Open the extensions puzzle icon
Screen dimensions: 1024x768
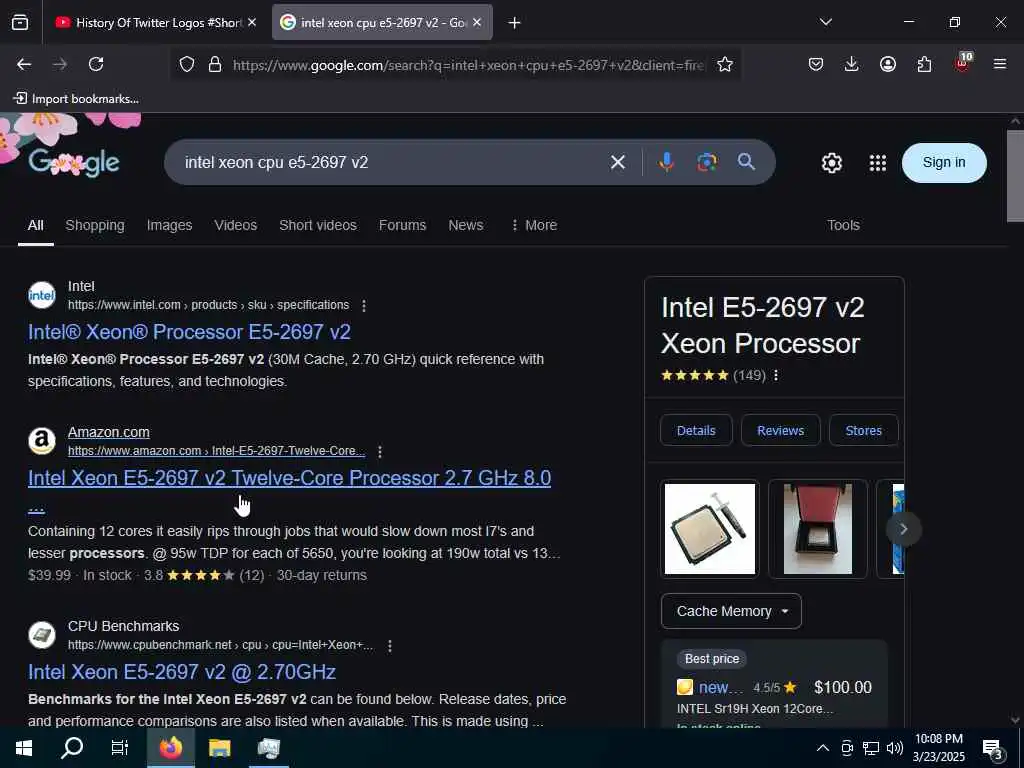924,64
